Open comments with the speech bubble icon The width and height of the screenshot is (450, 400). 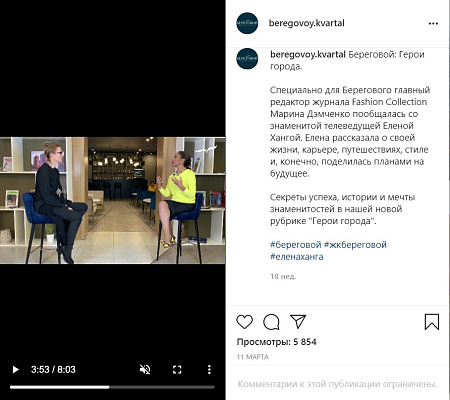(271, 322)
